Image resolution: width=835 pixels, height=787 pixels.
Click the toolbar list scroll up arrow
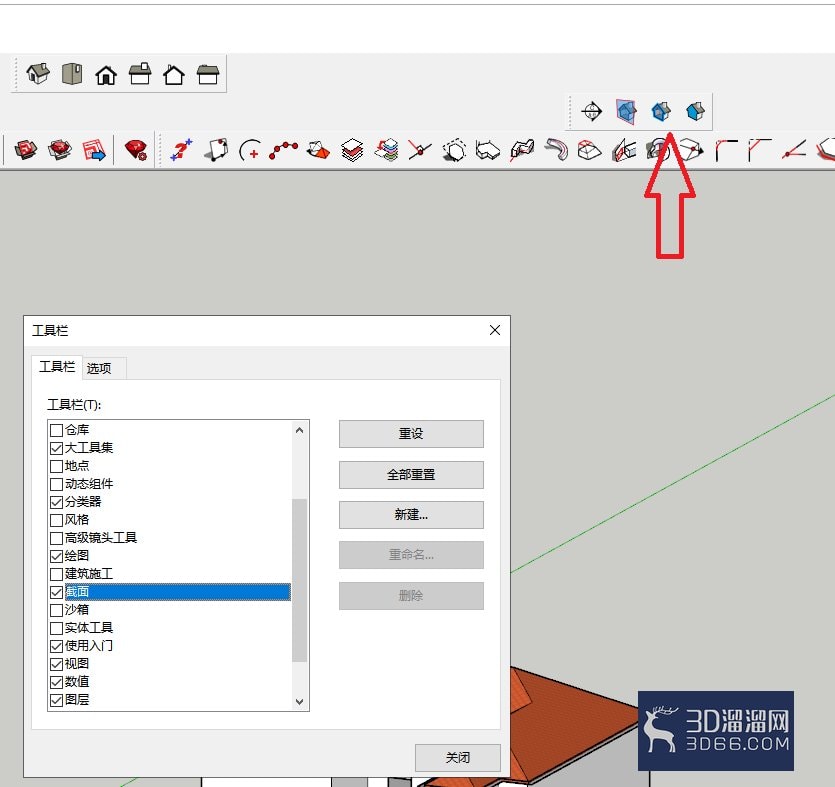pyautogui.click(x=299, y=430)
